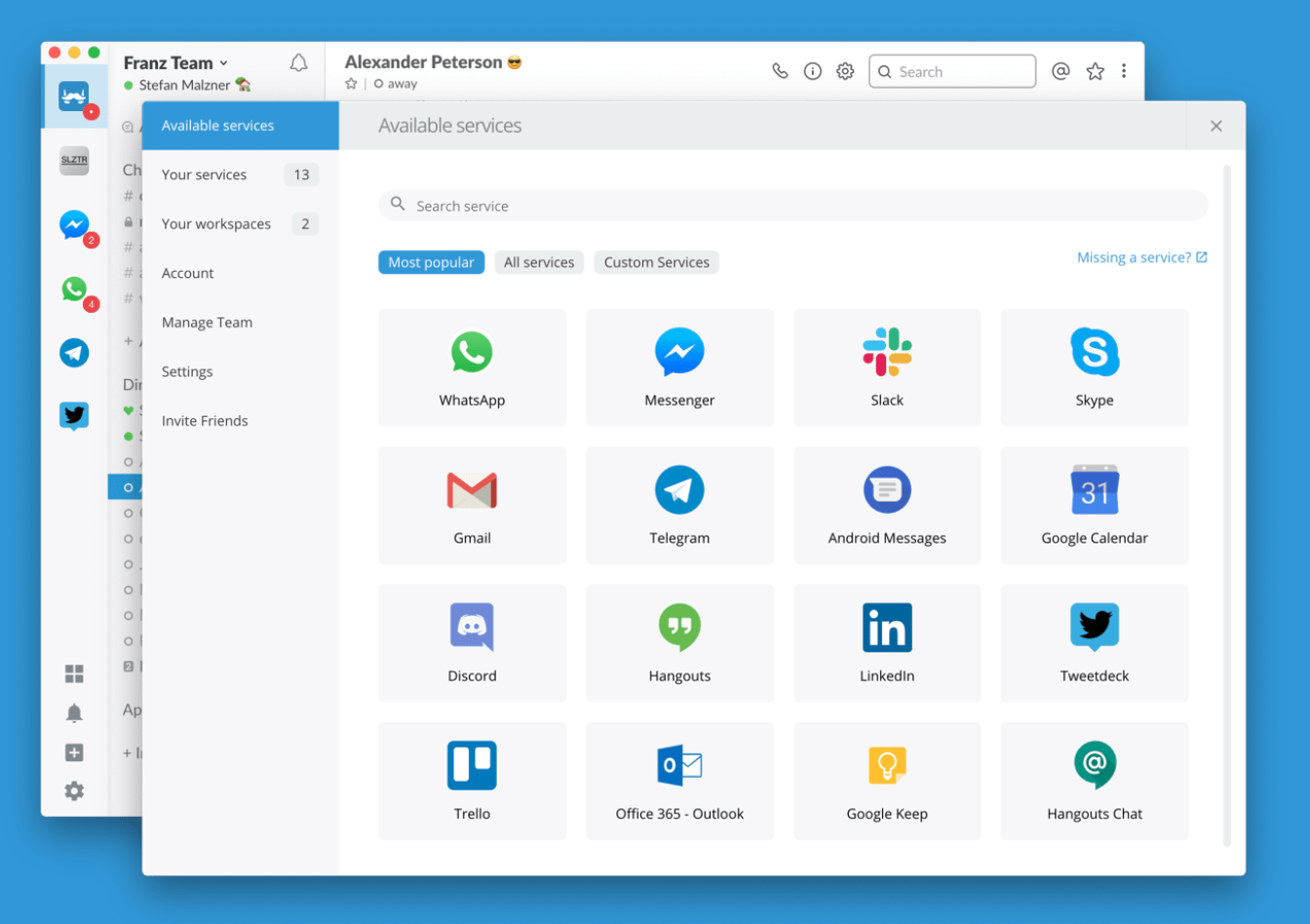Add the Android Messages service
The width and height of the screenshot is (1310, 924).
887,505
